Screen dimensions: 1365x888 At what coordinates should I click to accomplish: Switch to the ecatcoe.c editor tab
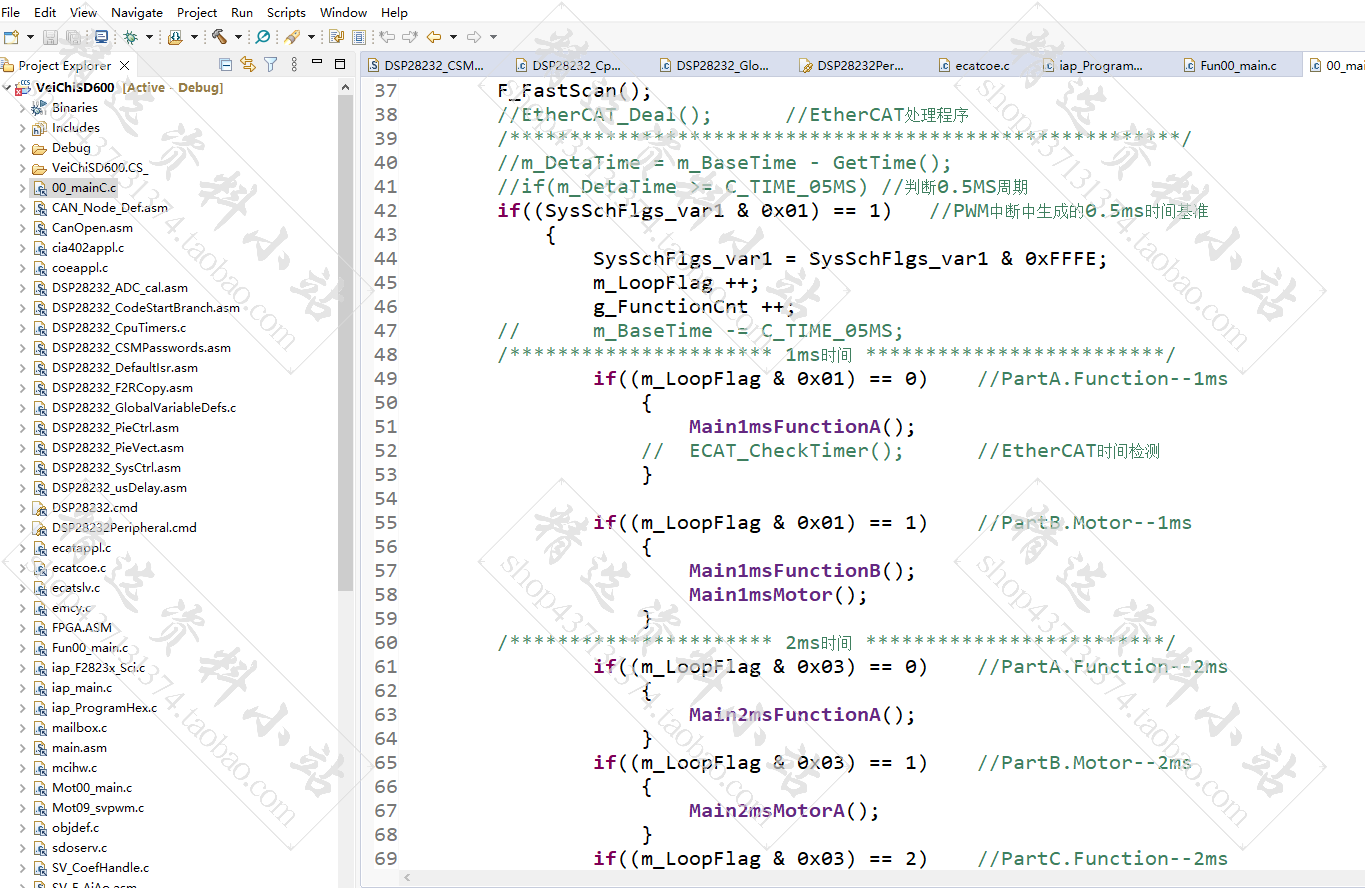tap(975, 65)
